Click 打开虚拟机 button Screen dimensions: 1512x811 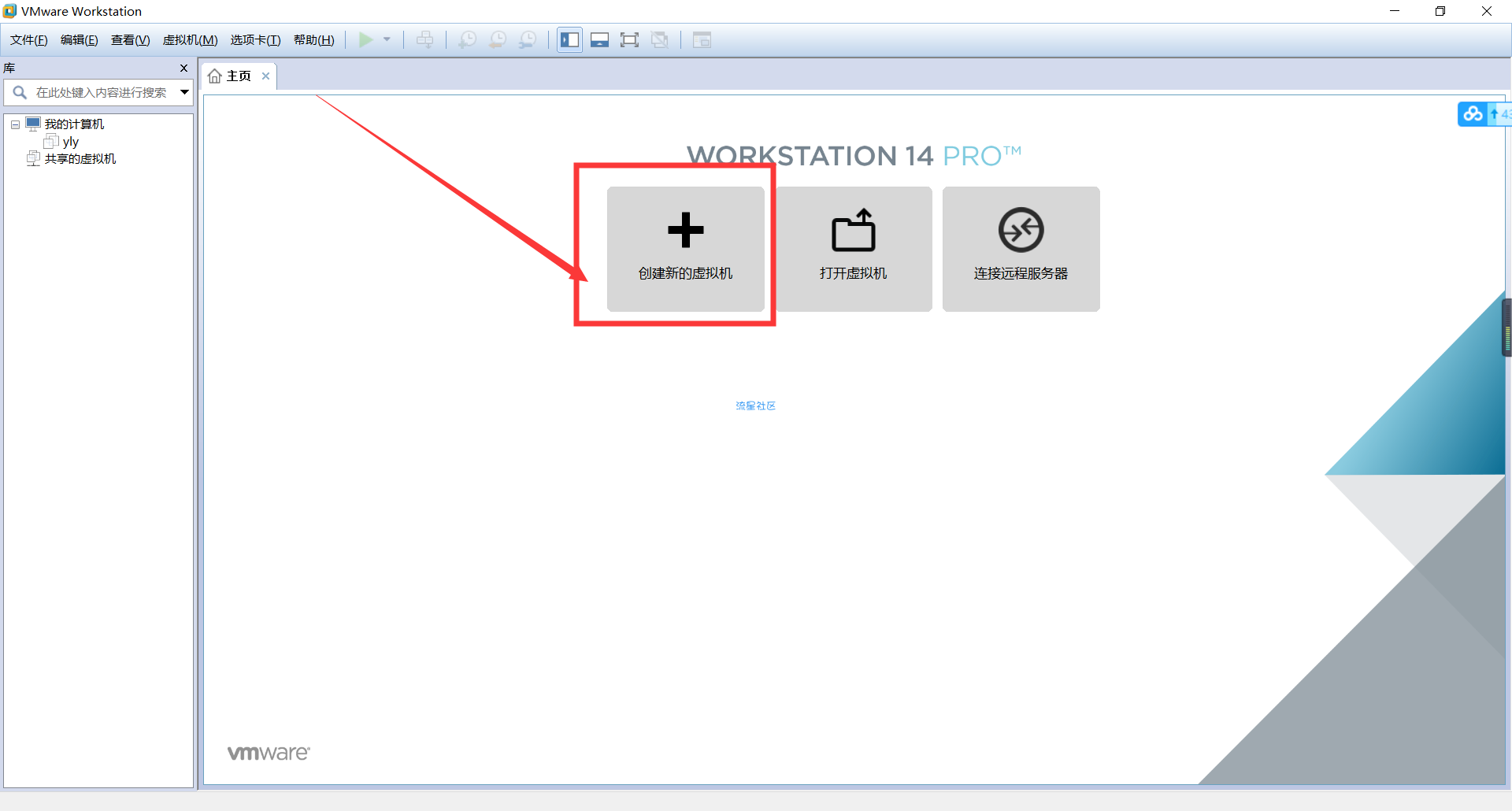853,249
